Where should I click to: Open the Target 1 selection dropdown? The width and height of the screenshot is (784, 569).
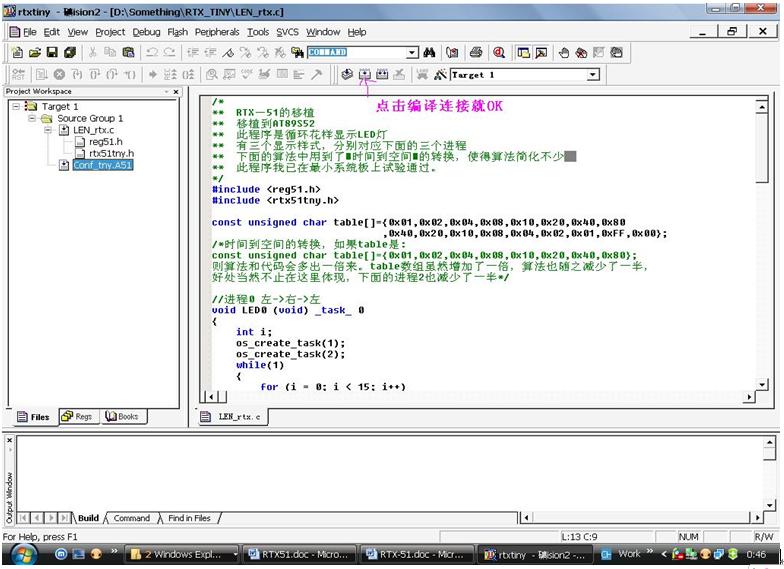592,75
